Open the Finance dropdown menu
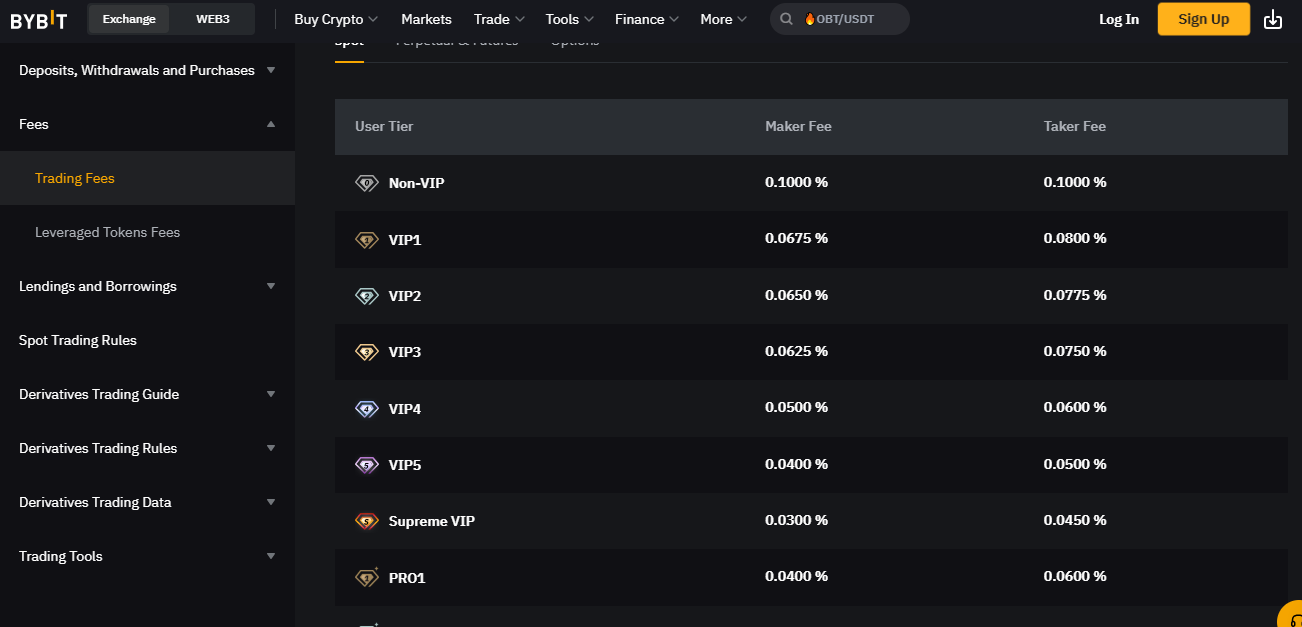 647,19
